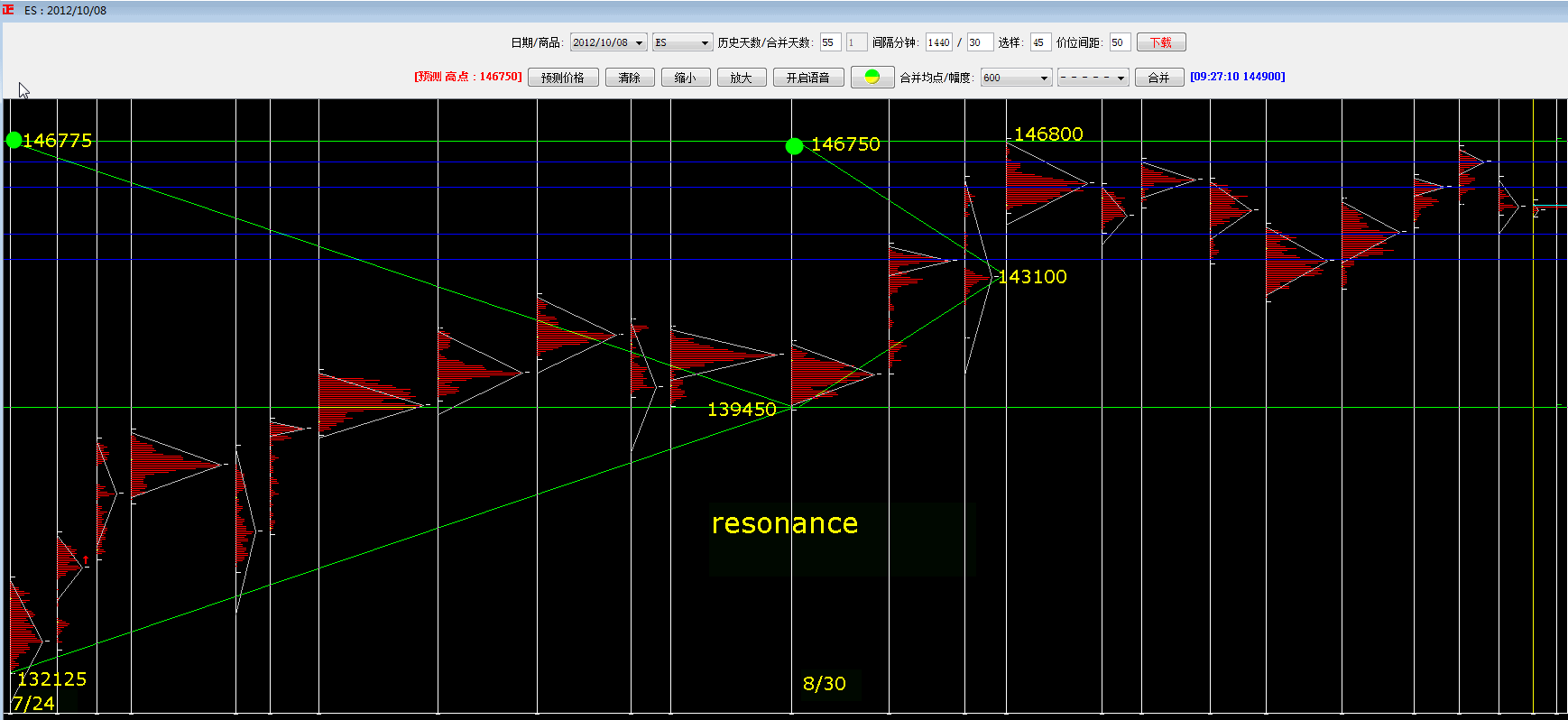
Task: Click the history days field showing 55
Action: click(x=830, y=42)
